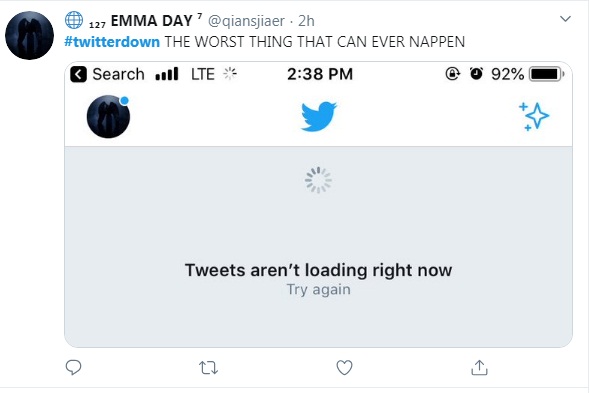This screenshot has height=393, width=590.
Task: Open EMMA DAY display name
Action: pos(152,21)
